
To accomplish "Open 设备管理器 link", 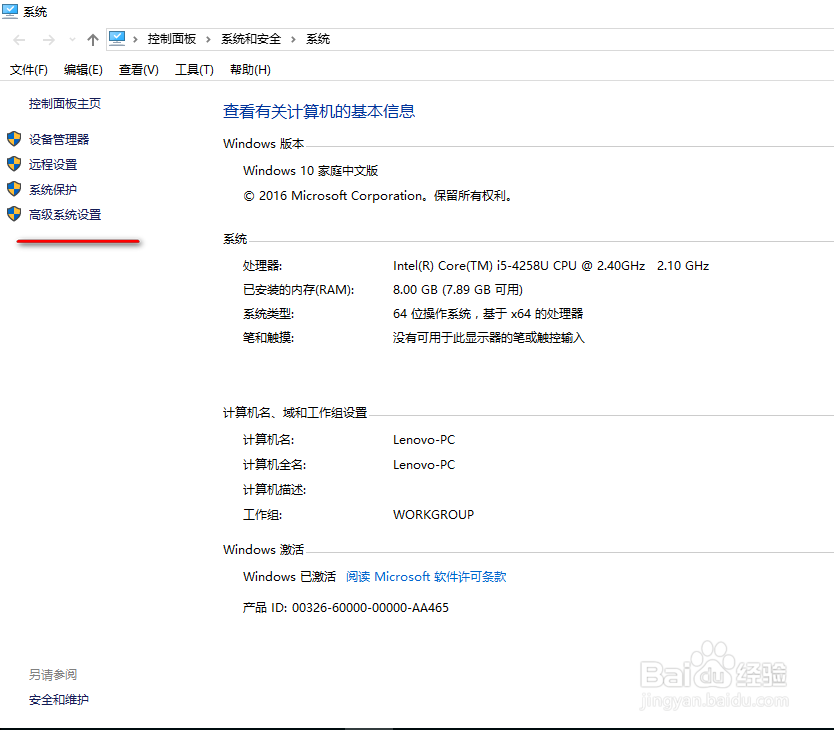I will pos(59,139).
